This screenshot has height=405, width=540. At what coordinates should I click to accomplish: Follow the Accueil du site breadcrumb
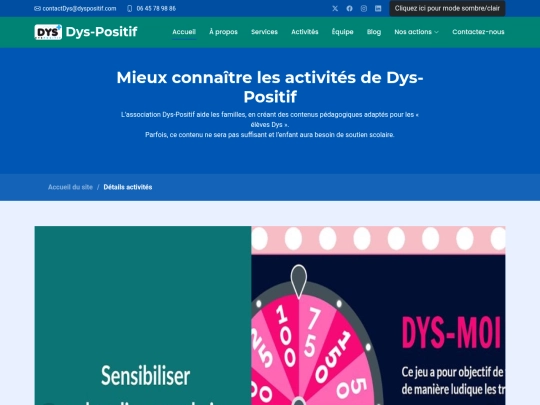pyautogui.click(x=70, y=187)
